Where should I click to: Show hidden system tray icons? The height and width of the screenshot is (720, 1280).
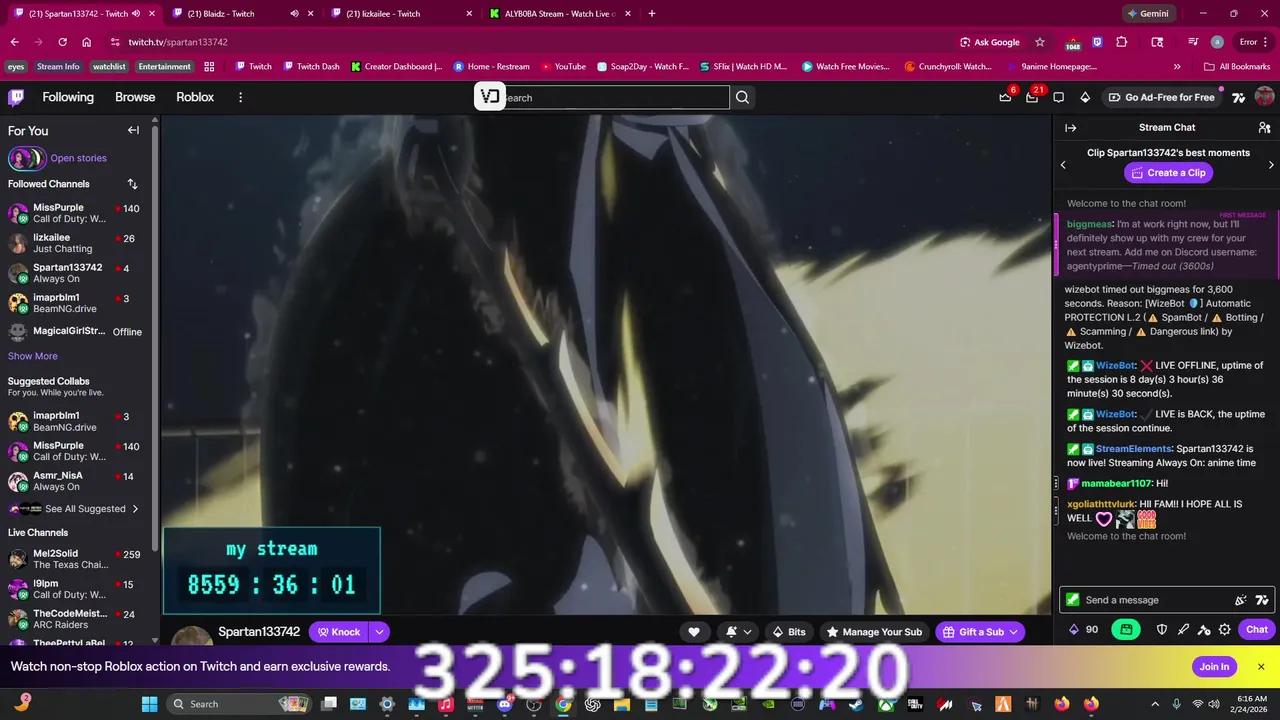click(1156, 704)
